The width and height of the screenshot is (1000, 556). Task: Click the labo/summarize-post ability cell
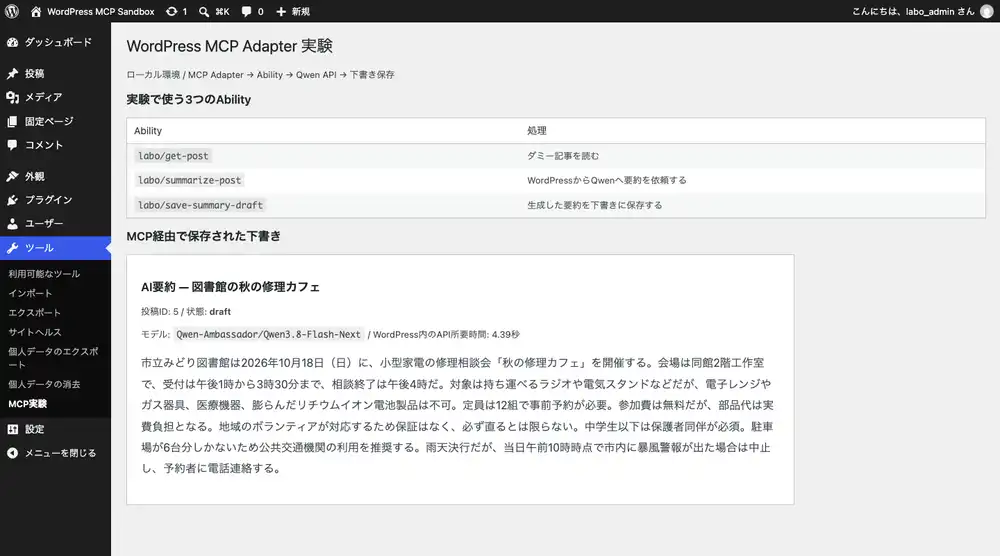coord(189,180)
